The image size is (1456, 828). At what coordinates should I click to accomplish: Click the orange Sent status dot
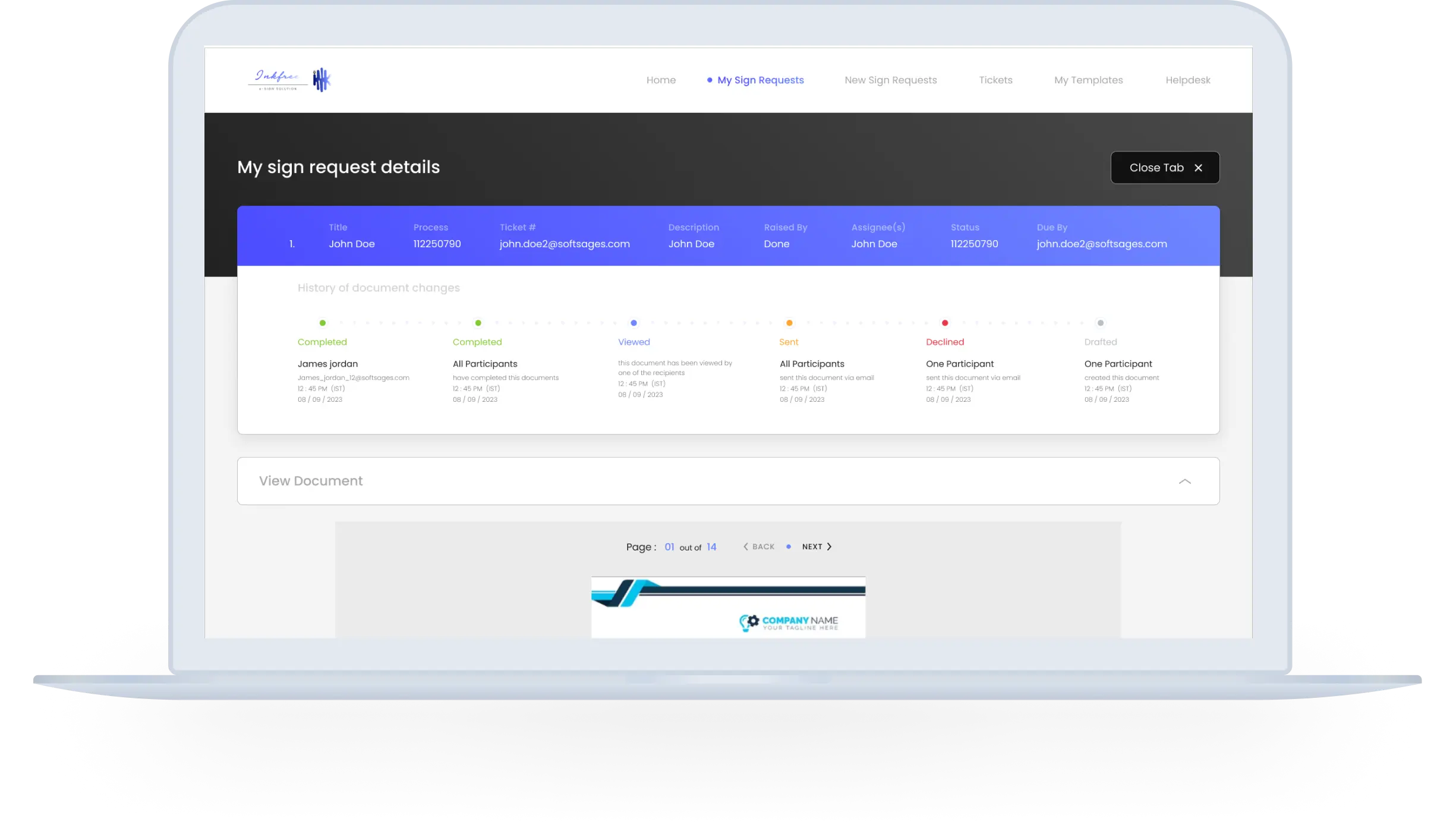click(x=789, y=323)
